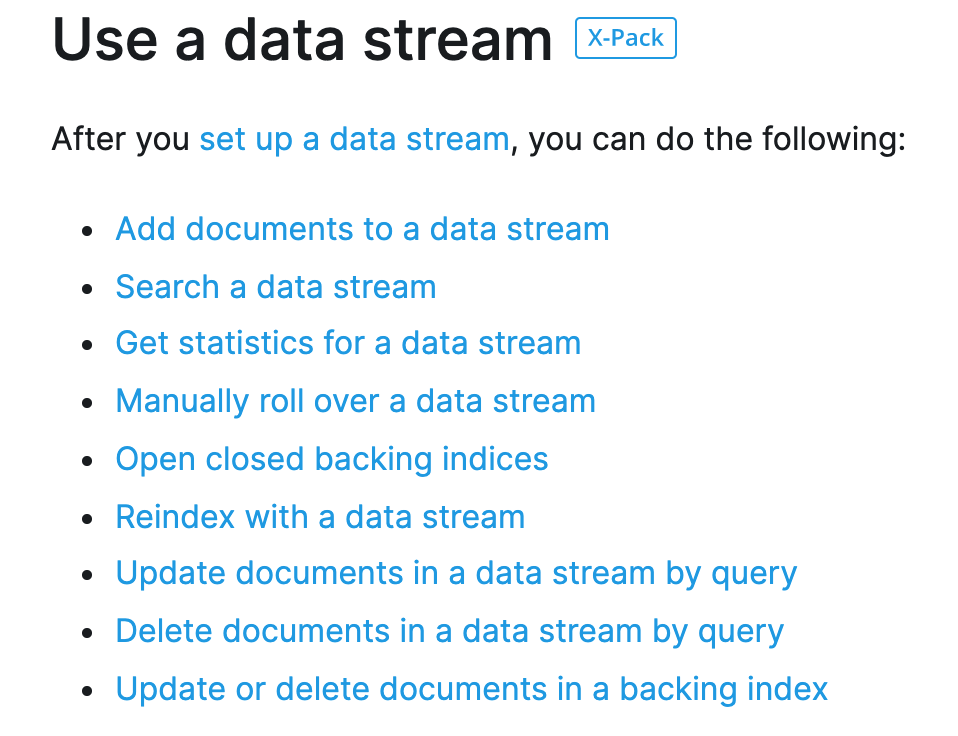Click the X-Pack badge next to heading
The height and width of the screenshot is (736, 958).
tap(626, 38)
